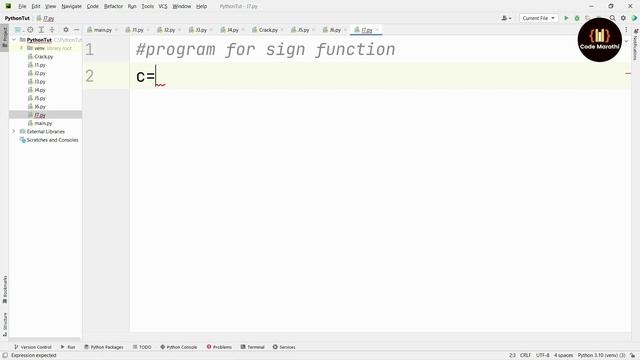Open Python Packages tool window
Screen dimensions: 640x360
pos(104,347)
